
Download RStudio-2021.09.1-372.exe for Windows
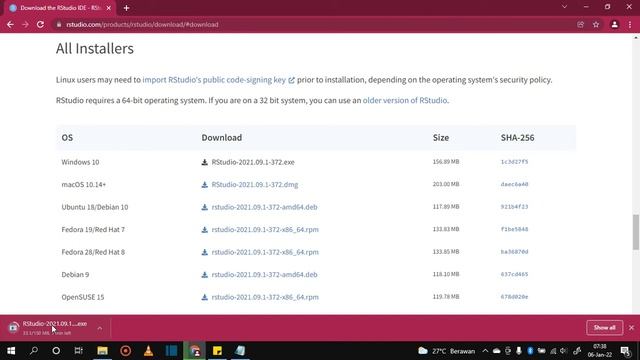click(253, 162)
